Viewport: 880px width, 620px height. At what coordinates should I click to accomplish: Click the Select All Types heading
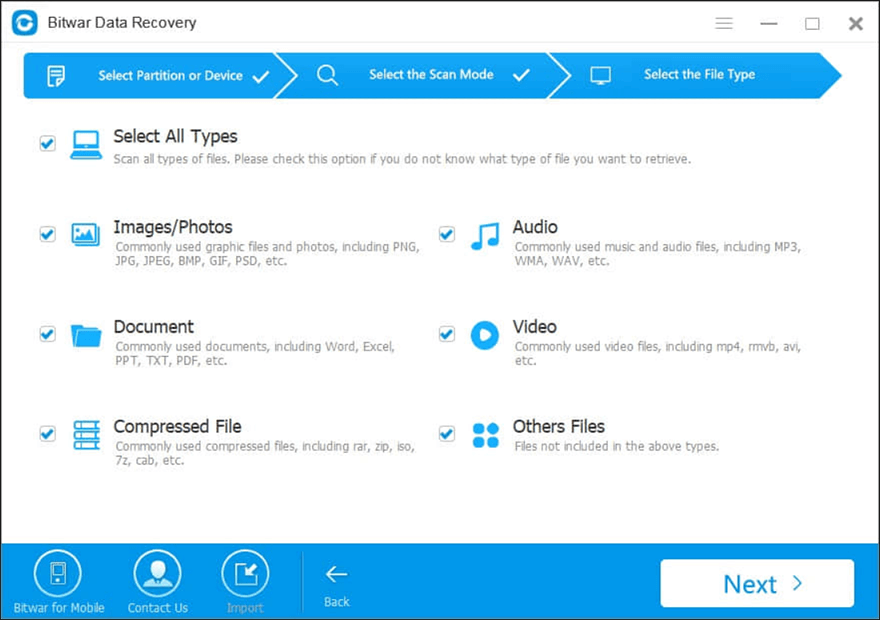pos(175,136)
